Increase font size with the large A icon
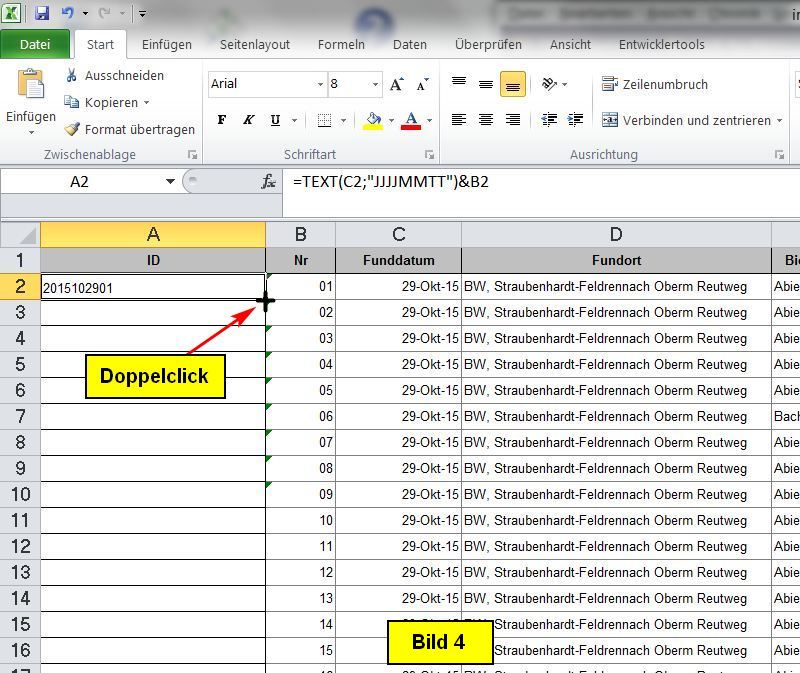 click(397, 84)
